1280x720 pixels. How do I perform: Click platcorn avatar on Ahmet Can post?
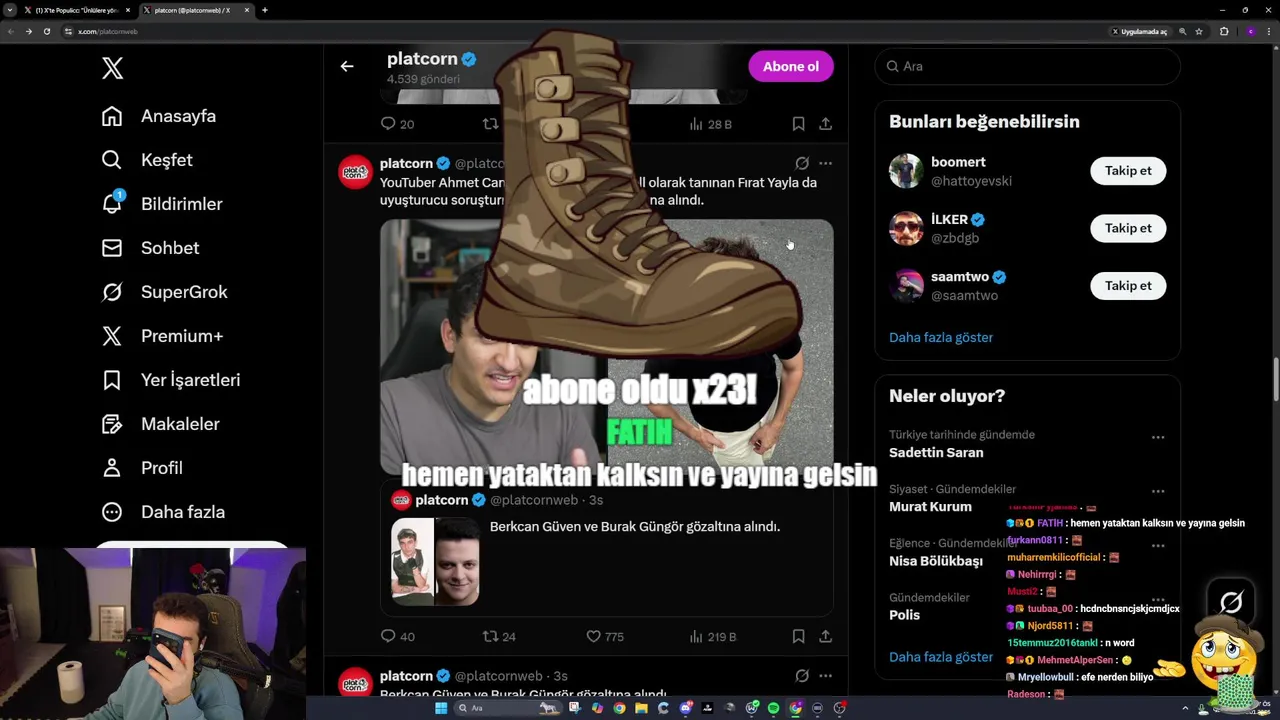[355, 172]
